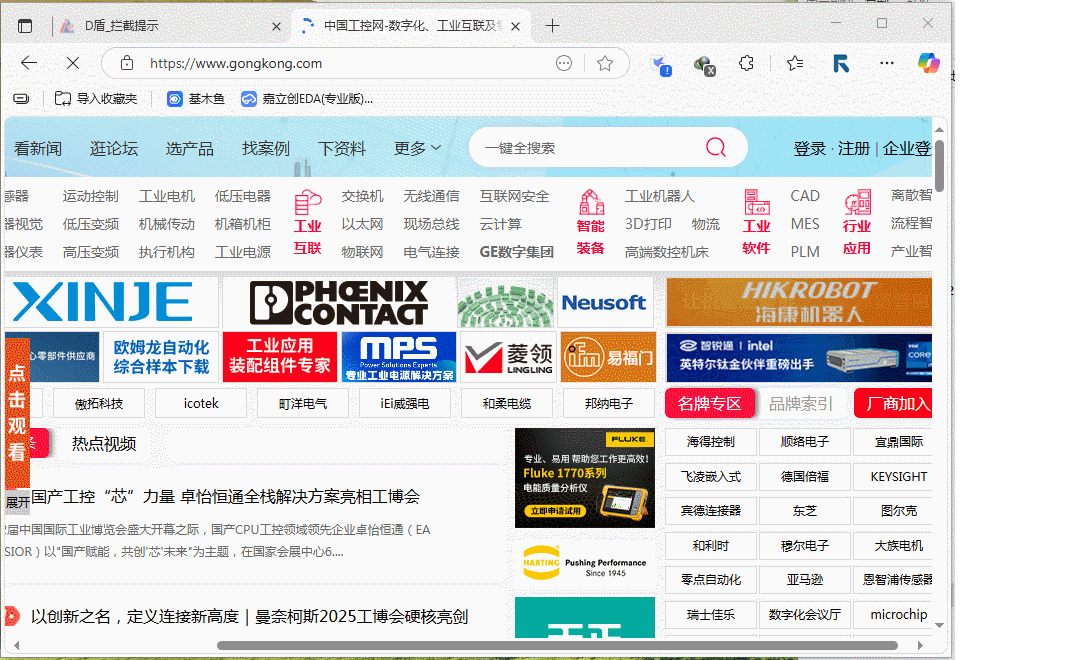The height and width of the screenshot is (660, 1066).
Task: Click 展开 to expand the side banner
Action: pos(17,502)
